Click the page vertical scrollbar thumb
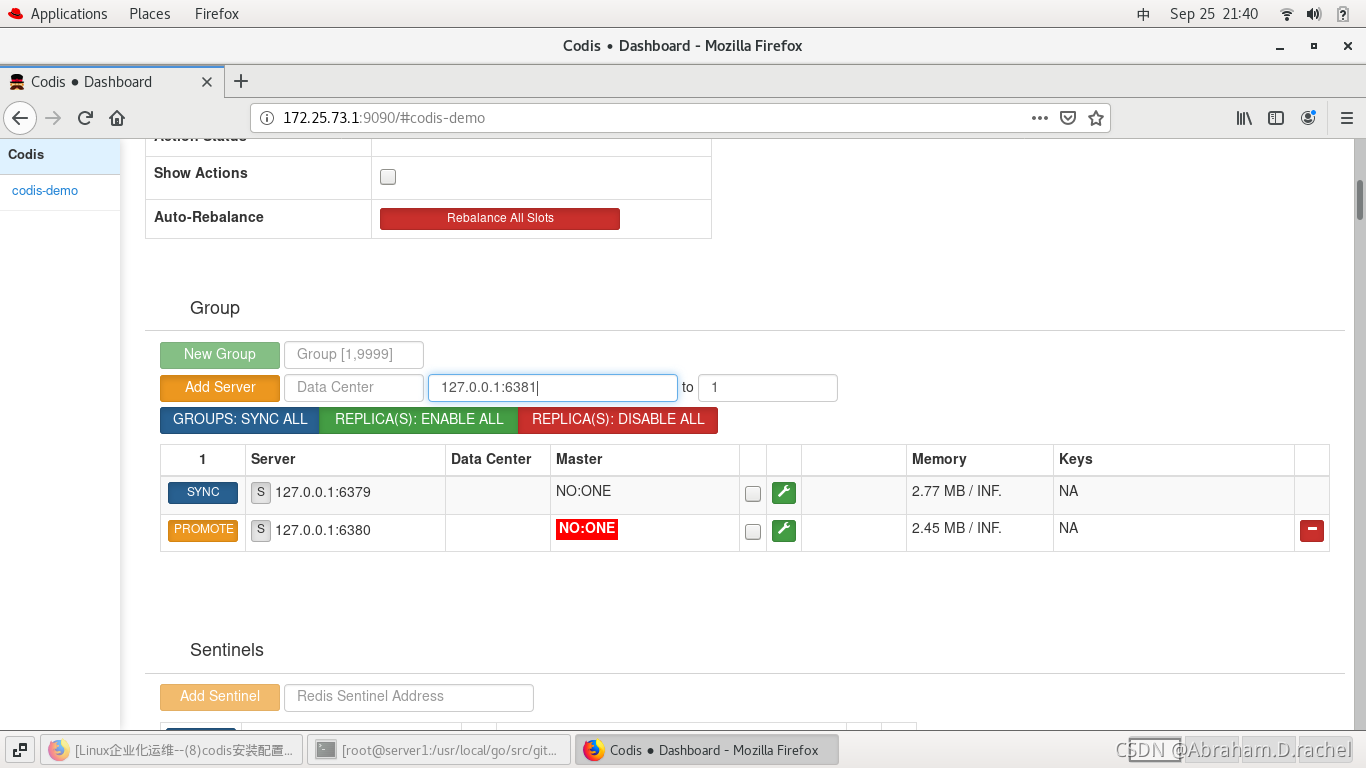Image resolution: width=1366 pixels, height=768 pixels. 1360,199
